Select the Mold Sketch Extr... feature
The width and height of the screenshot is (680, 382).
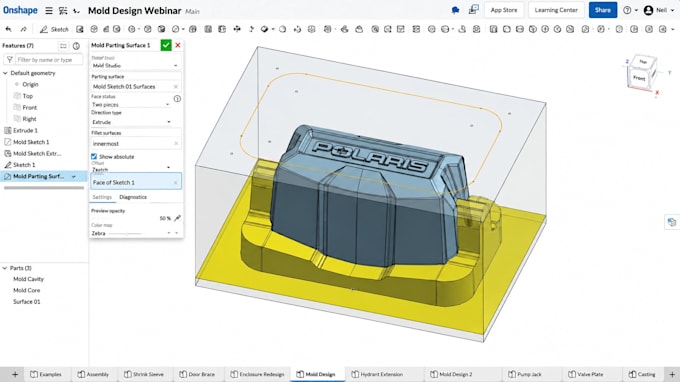(37, 153)
